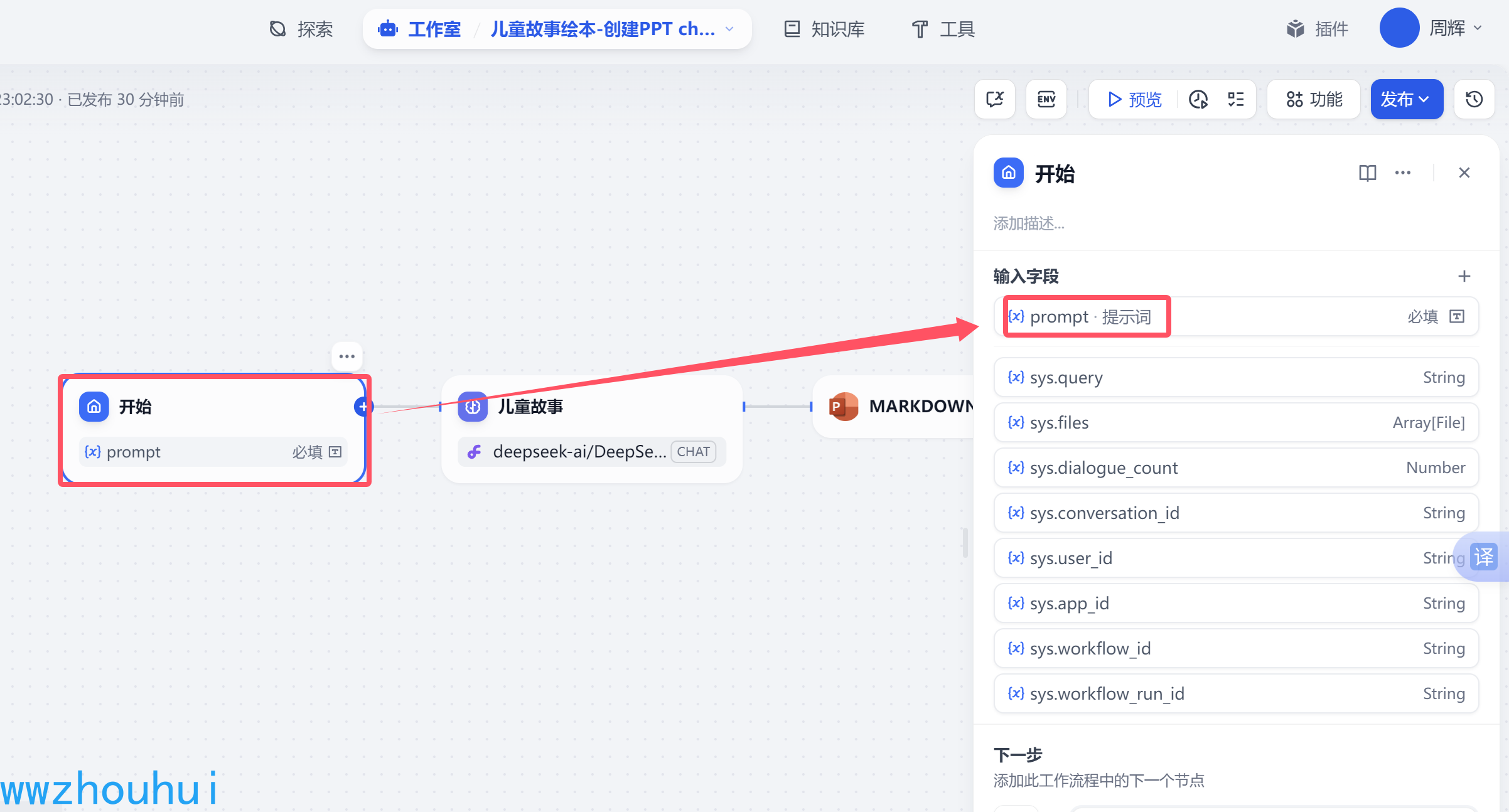
Task: Click the plus icon to add input field
Action: click(1464, 276)
